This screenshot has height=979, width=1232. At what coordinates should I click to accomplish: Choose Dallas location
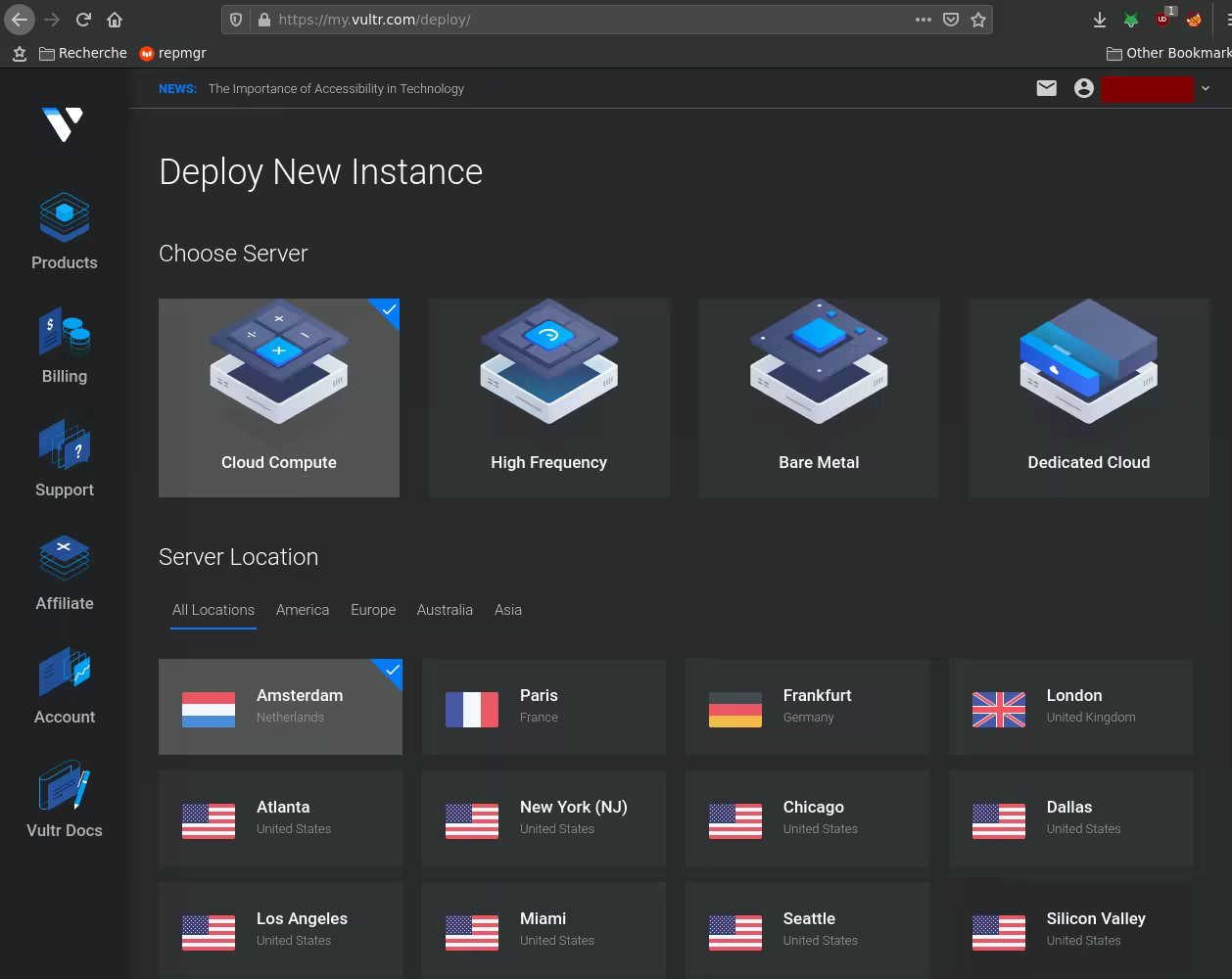[x=1070, y=818]
